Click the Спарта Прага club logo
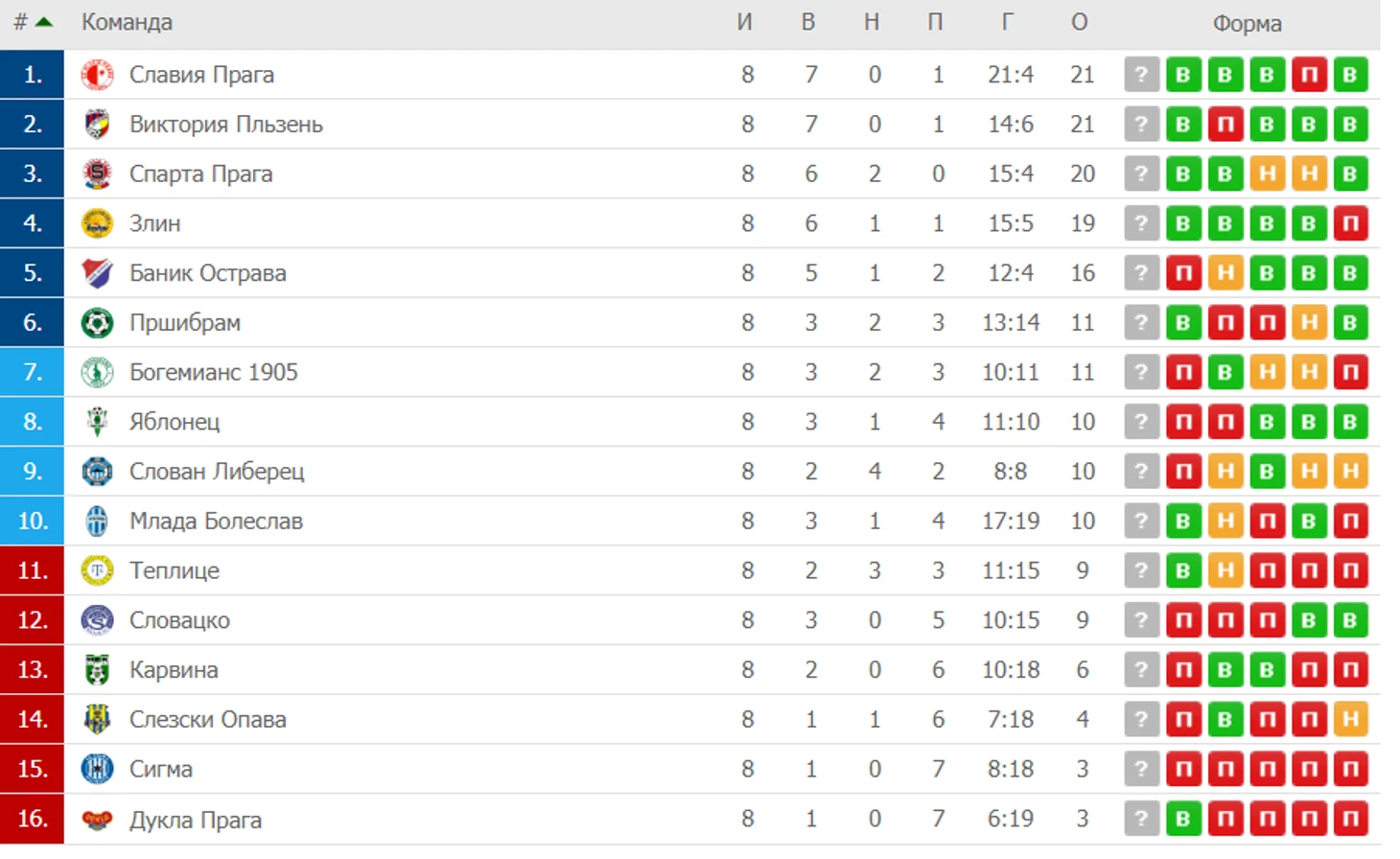 (x=97, y=174)
